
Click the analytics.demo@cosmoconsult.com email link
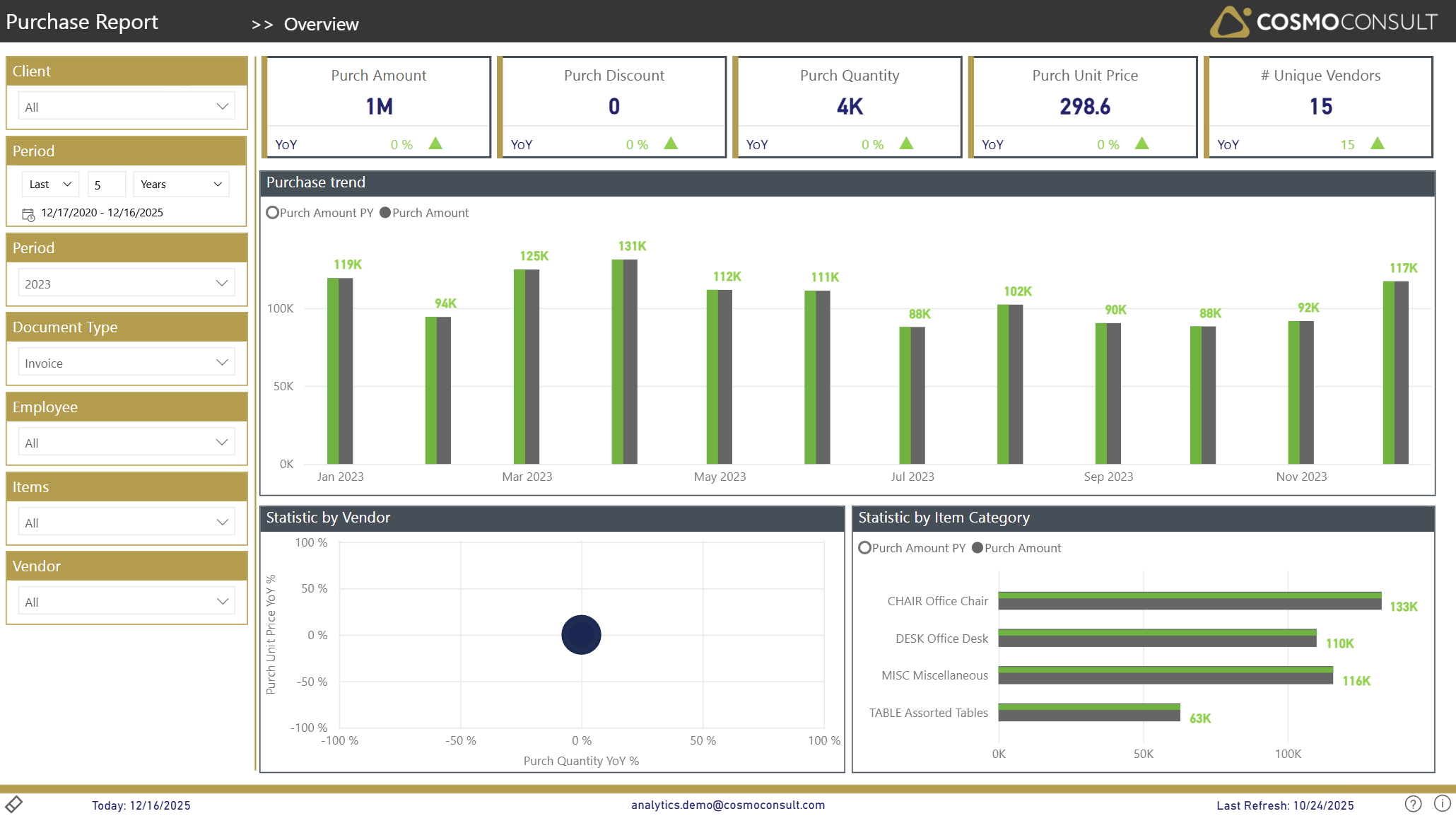click(x=727, y=804)
